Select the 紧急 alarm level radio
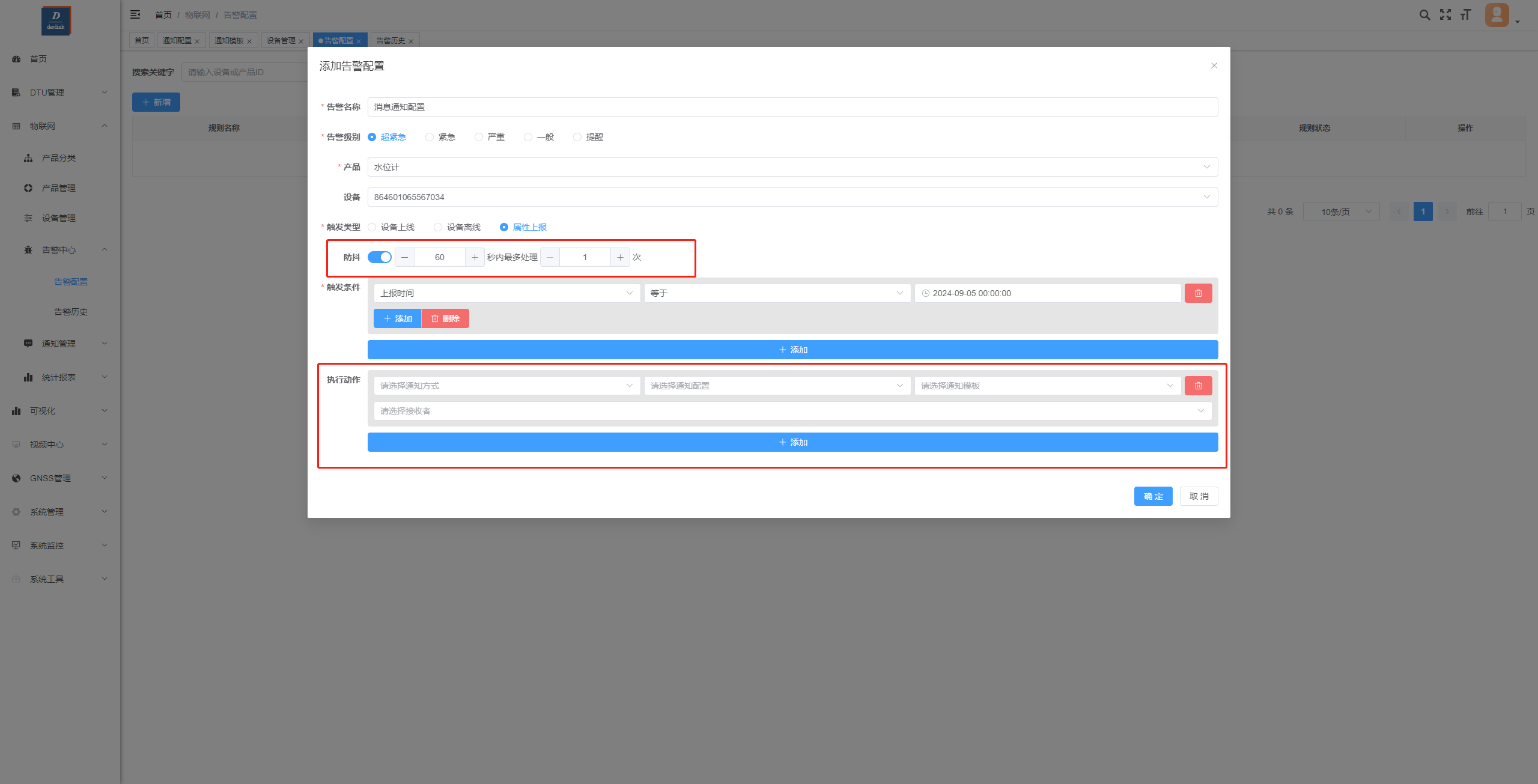Screen dimensions: 1538x784 click(x=430, y=137)
